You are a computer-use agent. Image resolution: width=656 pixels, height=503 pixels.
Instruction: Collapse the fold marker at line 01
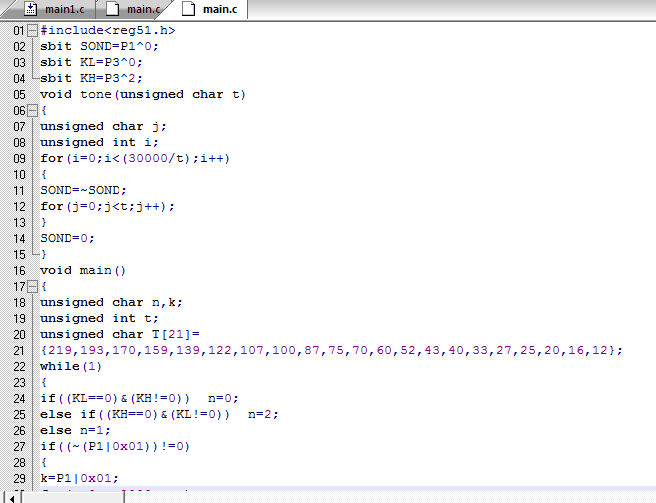coord(32,31)
